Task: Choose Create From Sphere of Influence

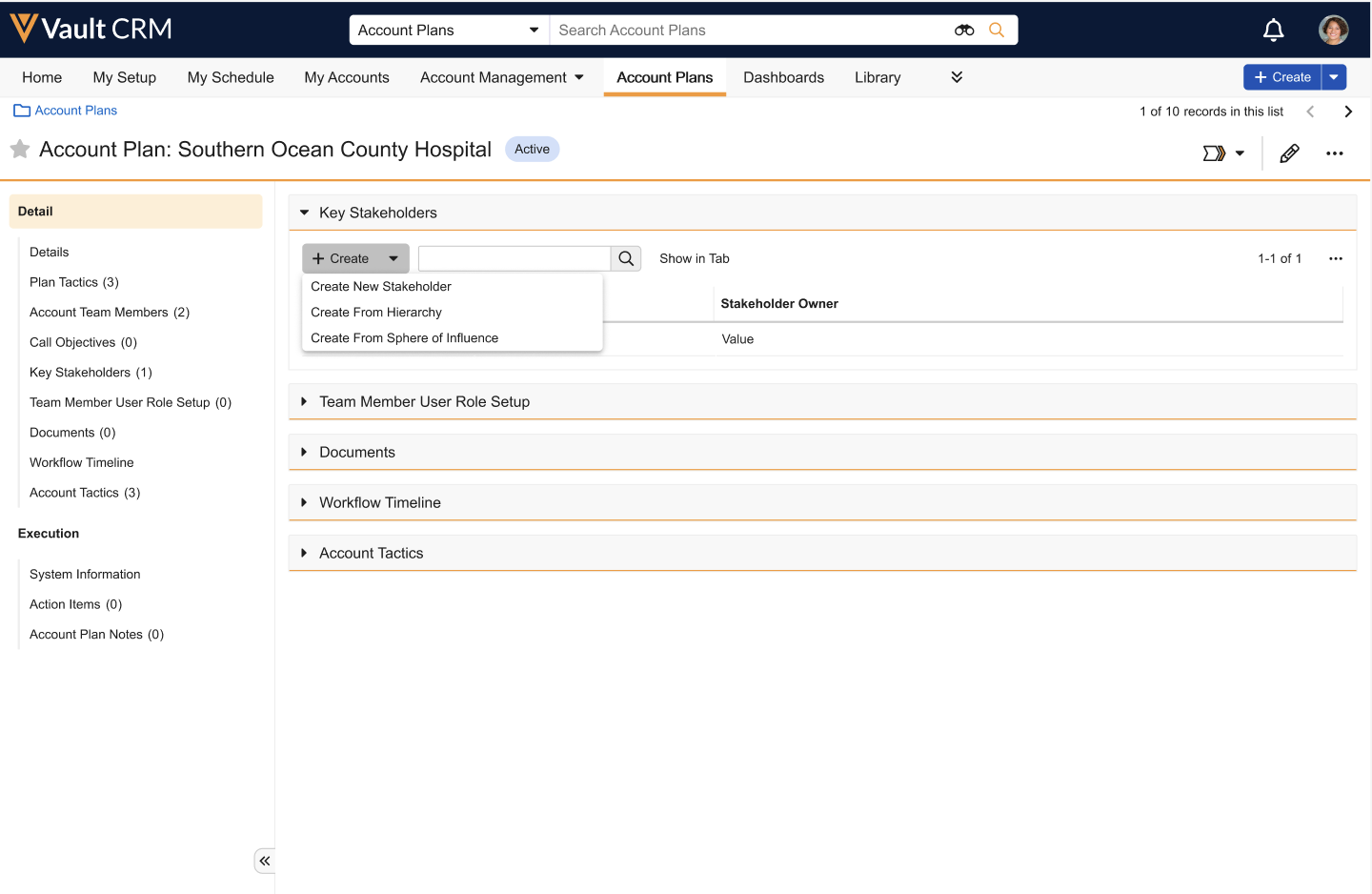Action: pyautogui.click(x=404, y=337)
